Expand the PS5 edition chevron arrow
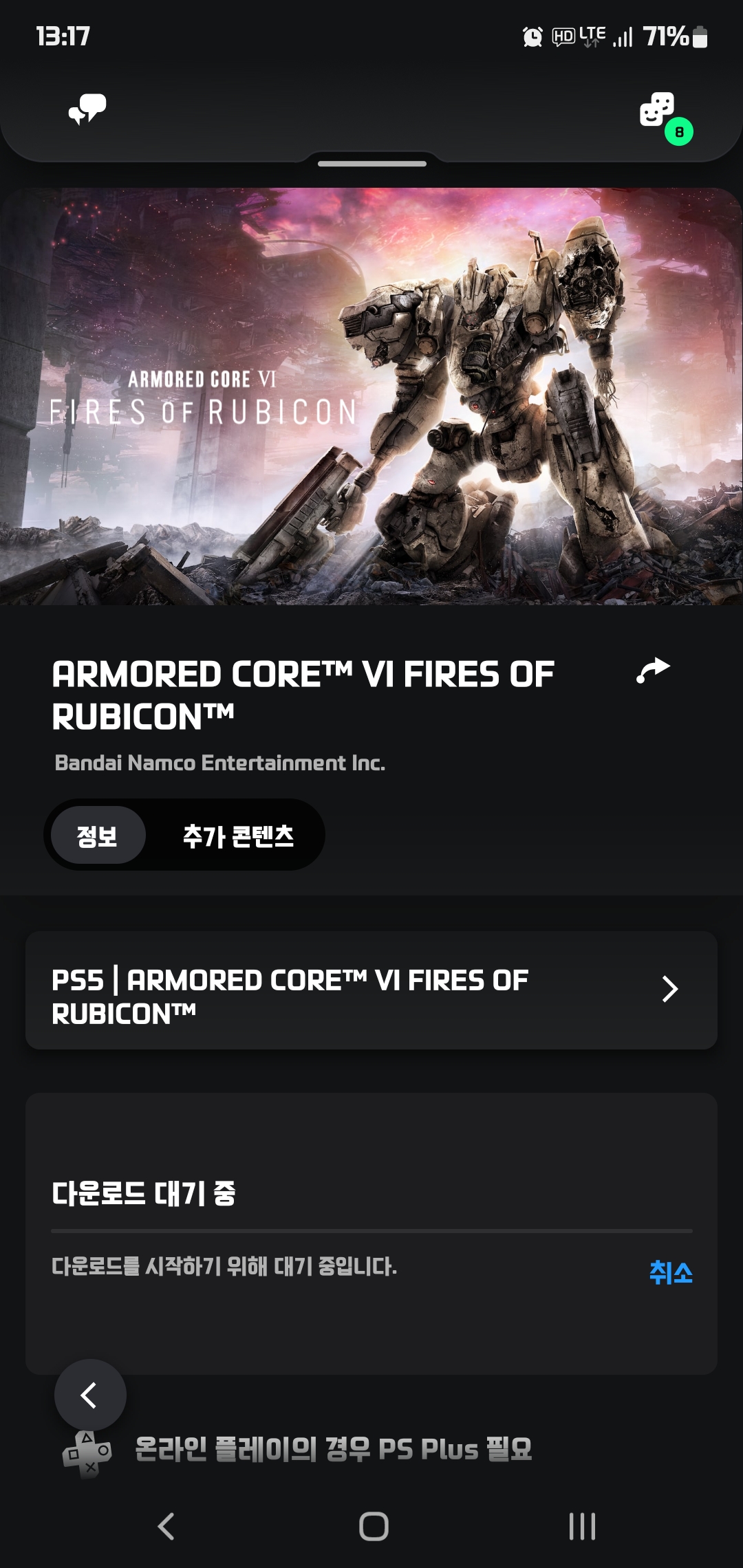 pyautogui.click(x=669, y=989)
